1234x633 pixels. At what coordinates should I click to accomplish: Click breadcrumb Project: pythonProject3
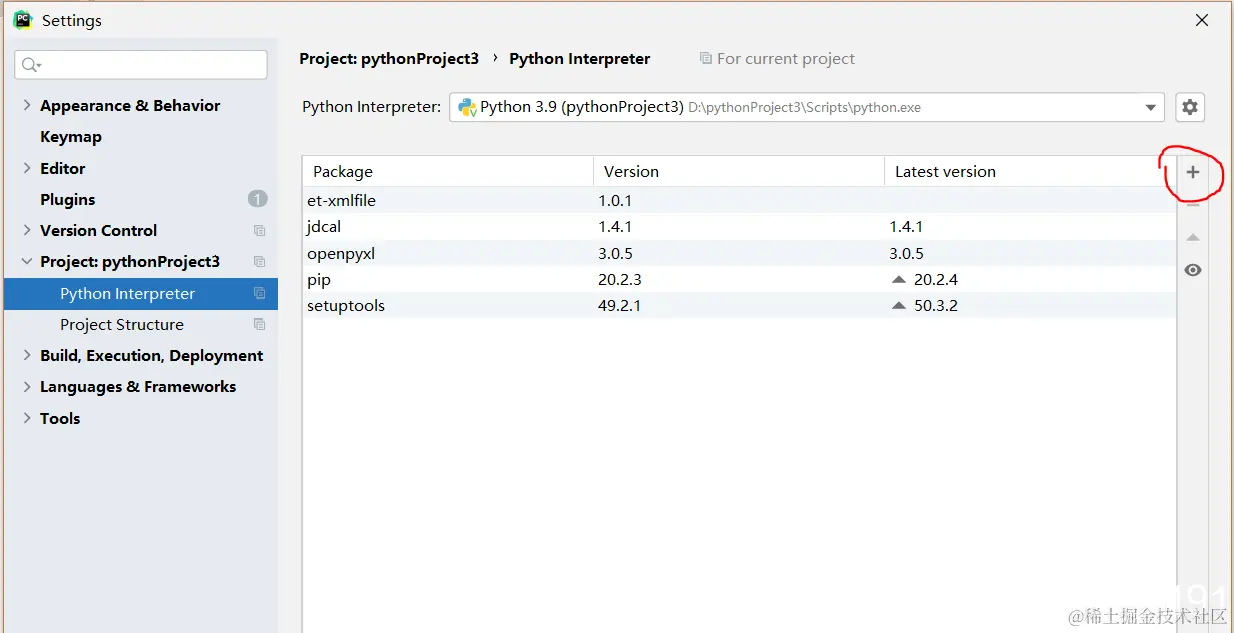389,59
